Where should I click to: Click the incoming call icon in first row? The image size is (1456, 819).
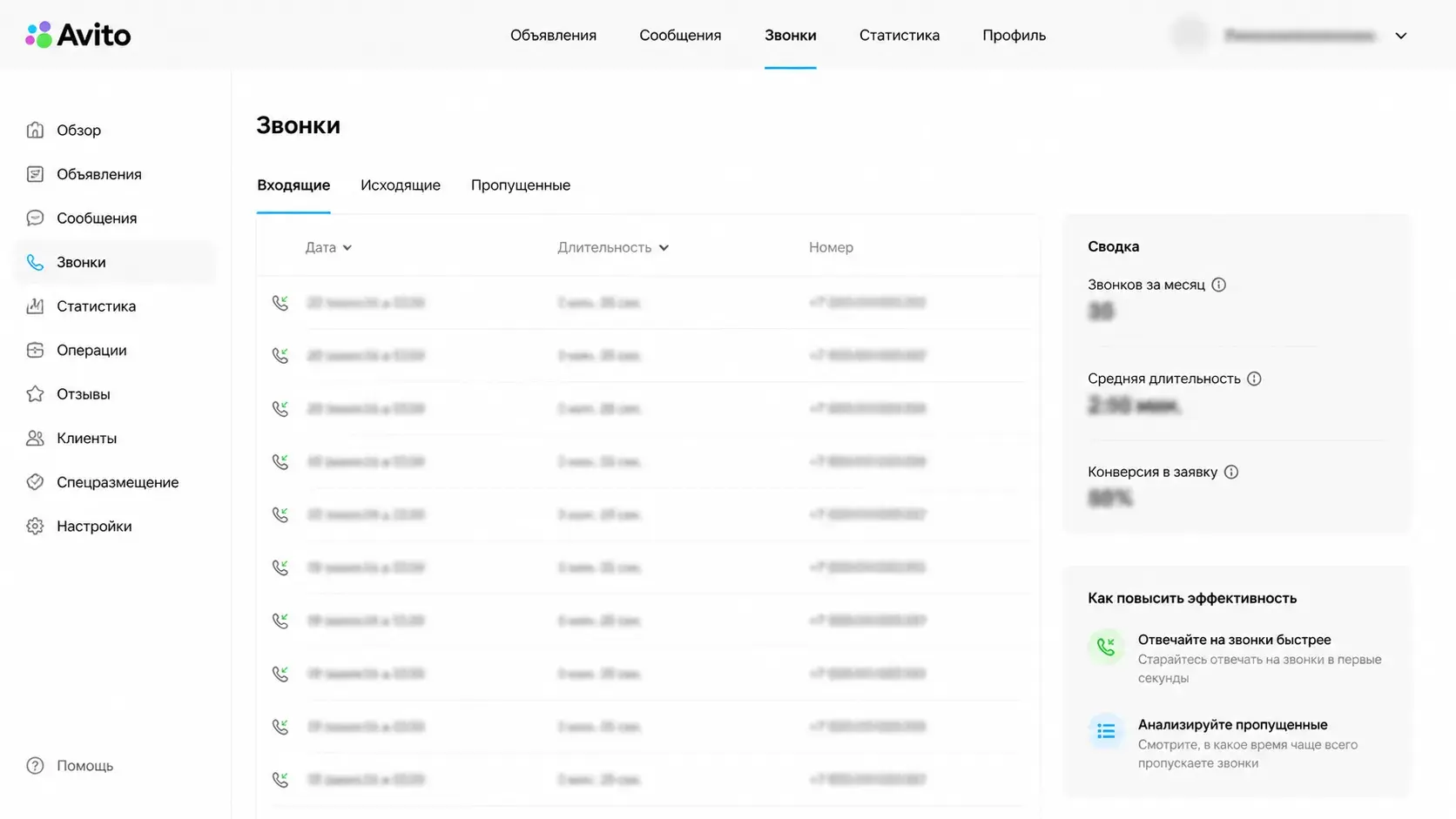tap(280, 302)
